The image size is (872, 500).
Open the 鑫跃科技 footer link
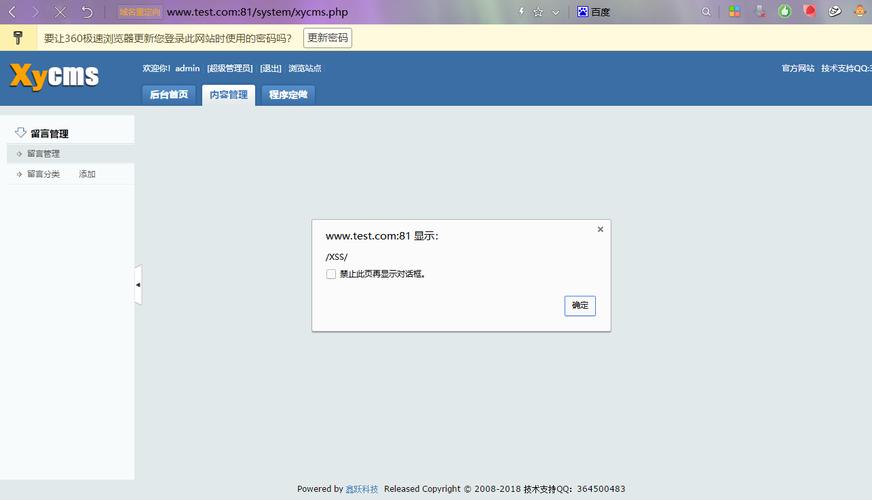coord(362,489)
